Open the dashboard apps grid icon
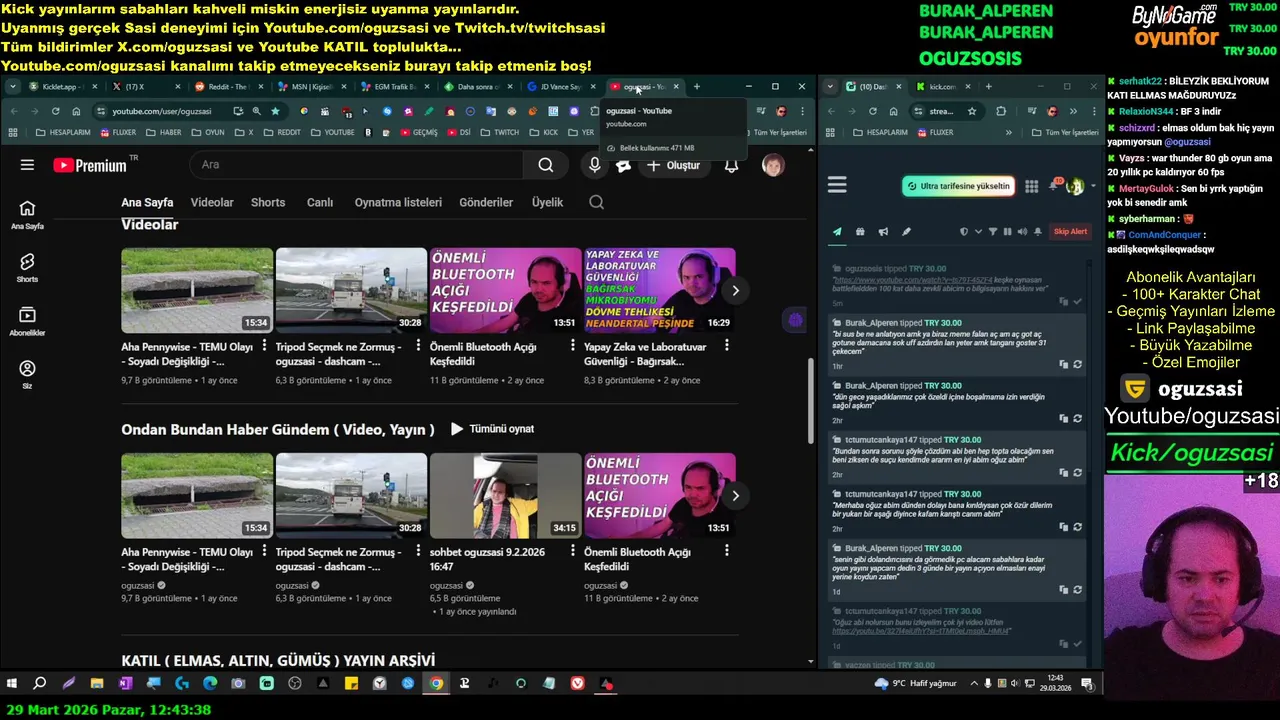 (x=1031, y=186)
